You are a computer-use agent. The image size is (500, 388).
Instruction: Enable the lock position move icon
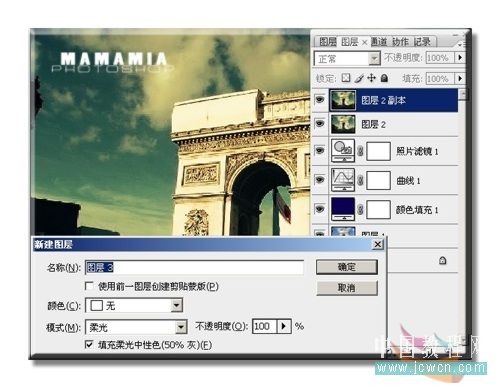(371, 78)
